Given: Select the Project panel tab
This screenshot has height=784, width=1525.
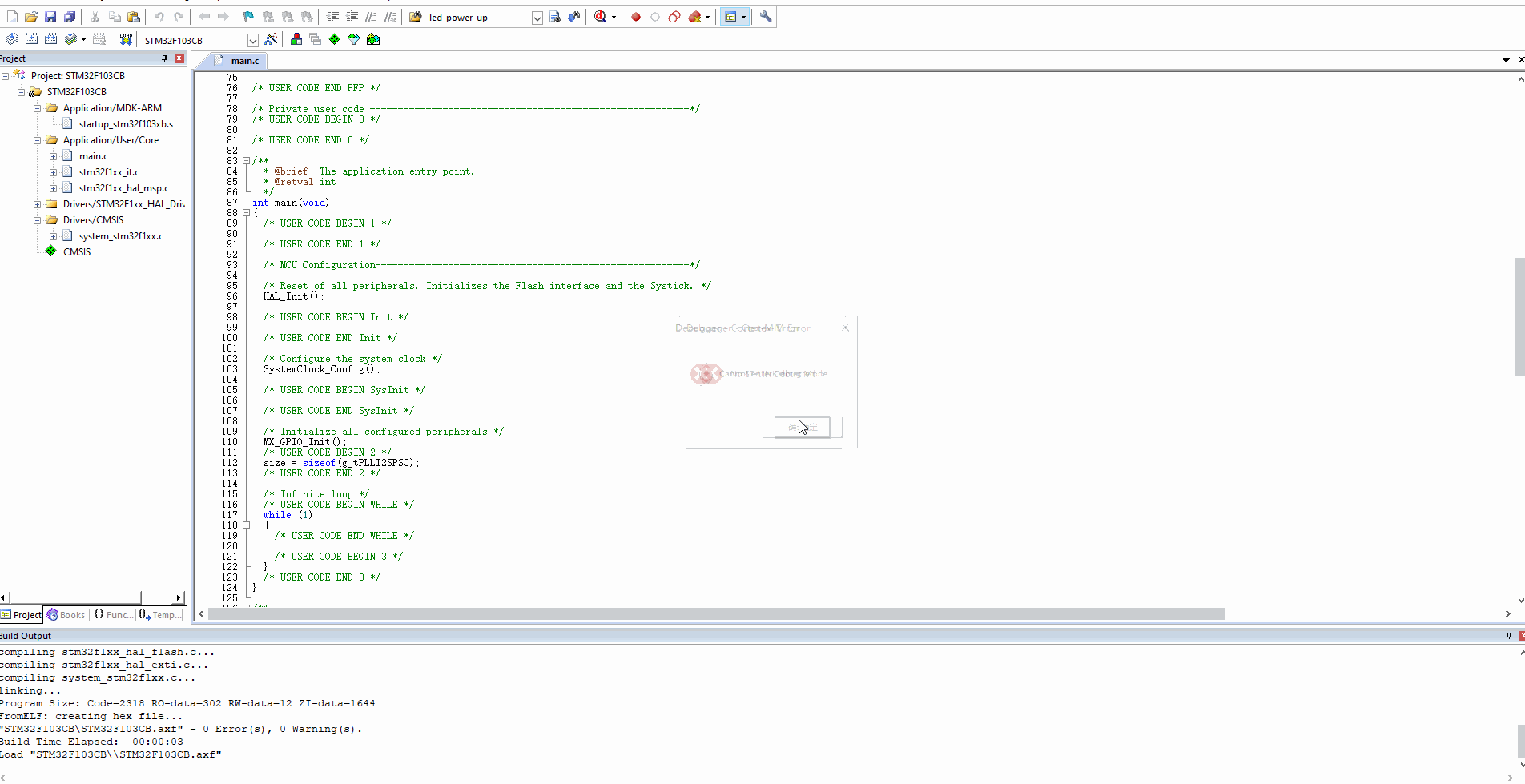Looking at the screenshot, I should [x=22, y=615].
